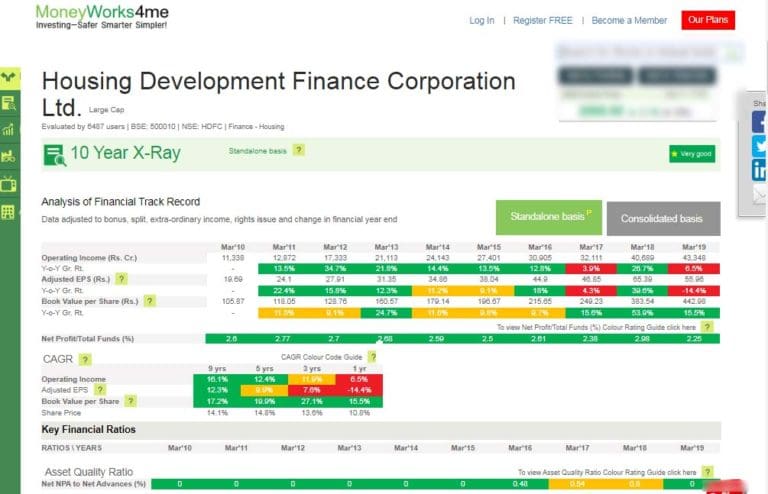Click the Very good rating badge

(x=692, y=154)
